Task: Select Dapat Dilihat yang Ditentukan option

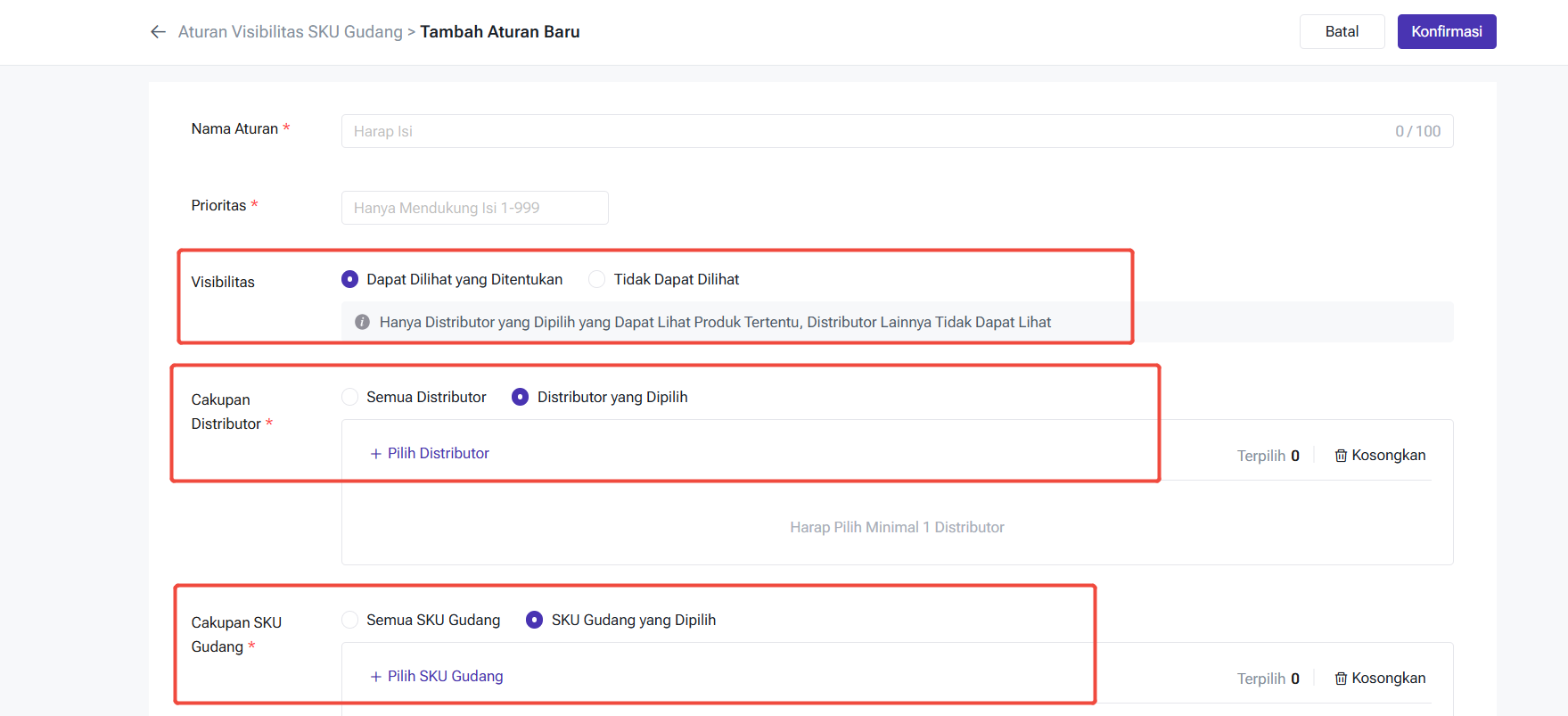Action: click(350, 280)
